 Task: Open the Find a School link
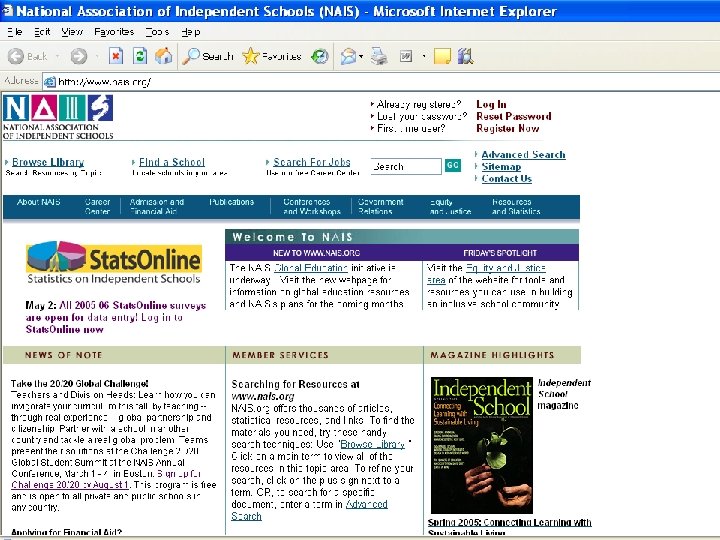pyautogui.click(x=172, y=162)
